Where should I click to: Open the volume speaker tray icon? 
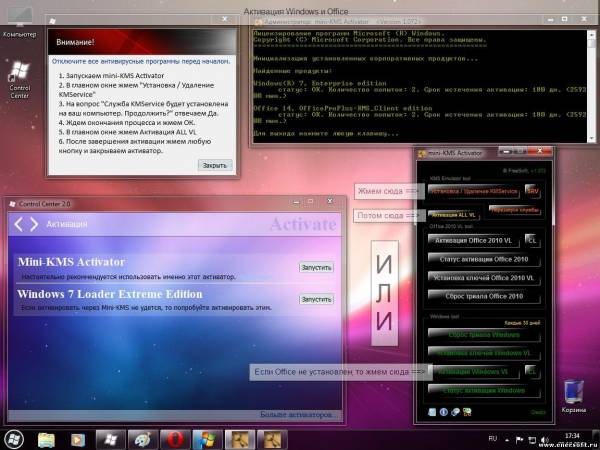click(545, 440)
